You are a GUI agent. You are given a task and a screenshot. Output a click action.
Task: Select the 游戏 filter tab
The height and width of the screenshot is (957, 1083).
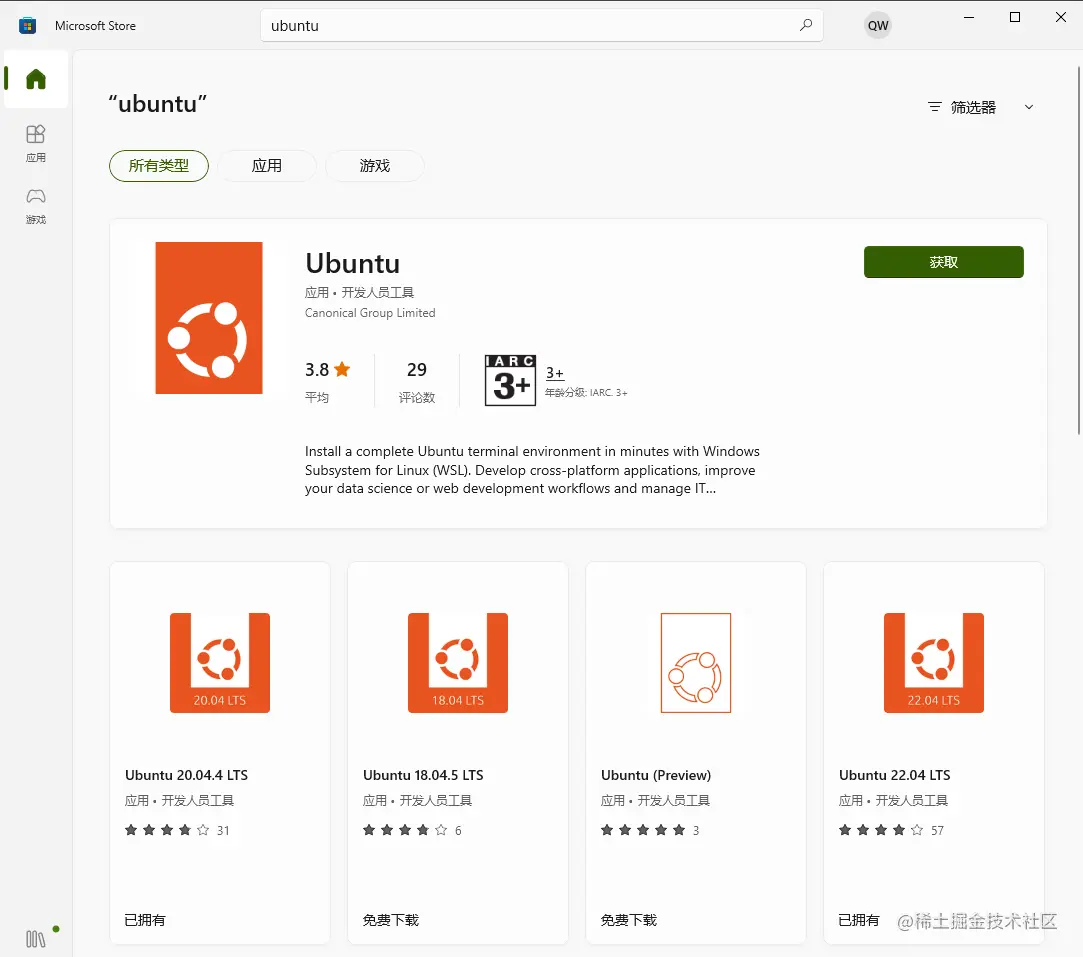click(x=374, y=166)
